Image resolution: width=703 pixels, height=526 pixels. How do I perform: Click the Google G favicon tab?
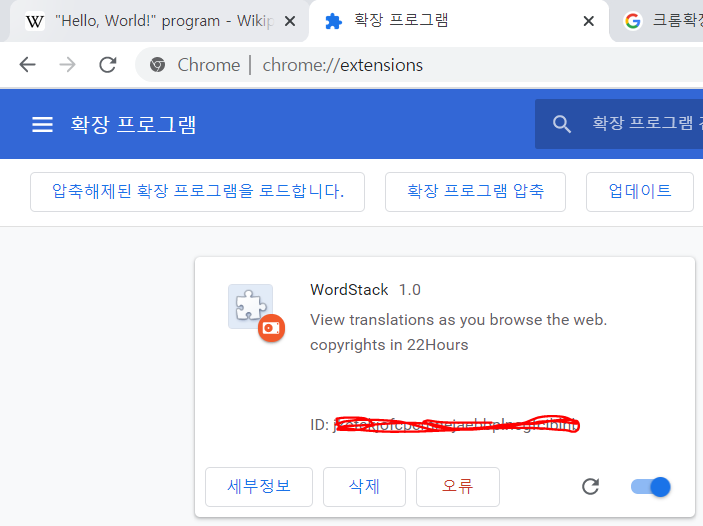point(633,21)
